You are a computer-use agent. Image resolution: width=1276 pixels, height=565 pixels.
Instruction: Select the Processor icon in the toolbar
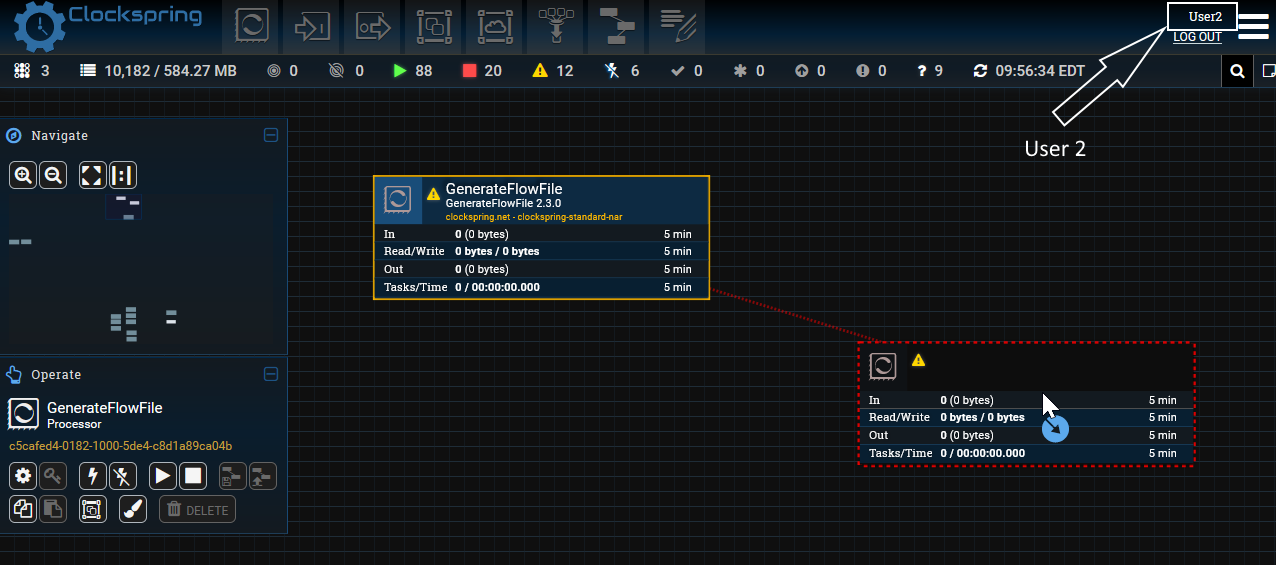click(x=251, y=27)
